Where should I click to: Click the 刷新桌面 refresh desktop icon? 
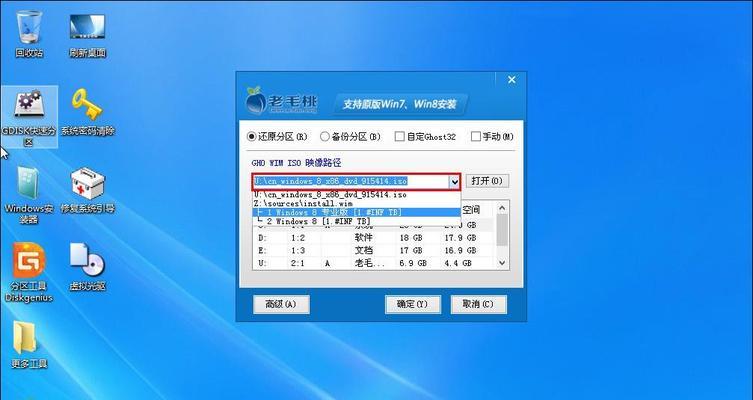pyautogui.click(x=87, y=34)
